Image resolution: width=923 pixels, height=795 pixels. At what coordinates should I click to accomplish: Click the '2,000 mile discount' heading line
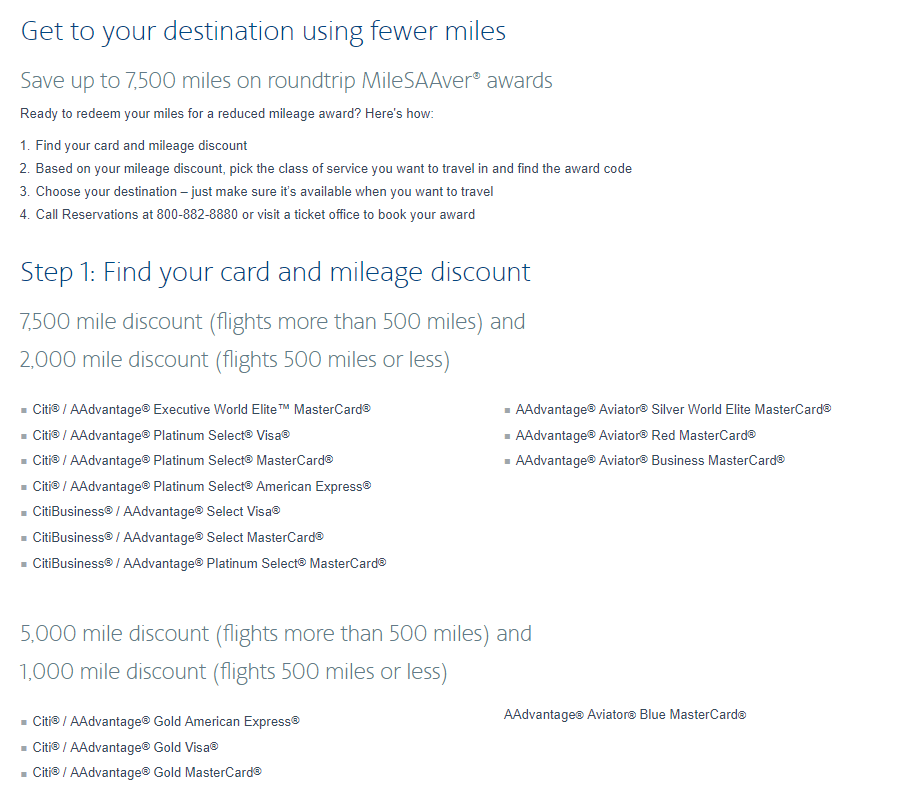click(234, 359)
